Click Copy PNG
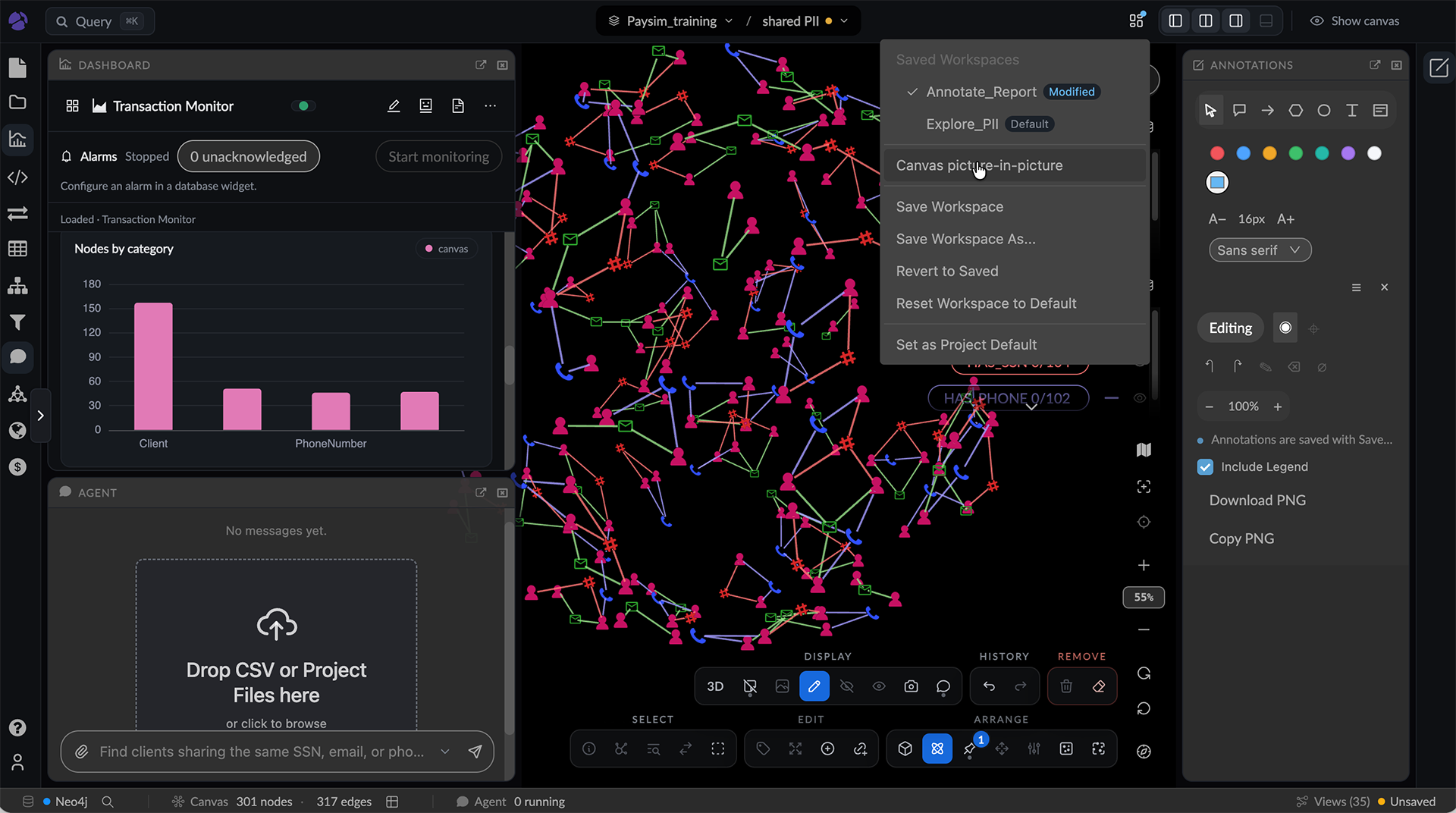Image resolution: width=1456 pixels, height=813 pixels. point(1241,538)
